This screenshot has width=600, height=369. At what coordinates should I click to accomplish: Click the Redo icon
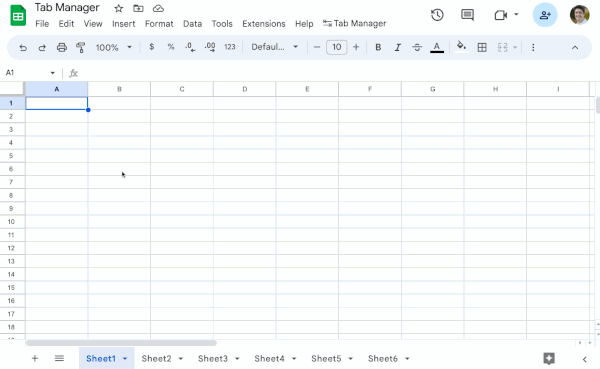coord(42,47)
